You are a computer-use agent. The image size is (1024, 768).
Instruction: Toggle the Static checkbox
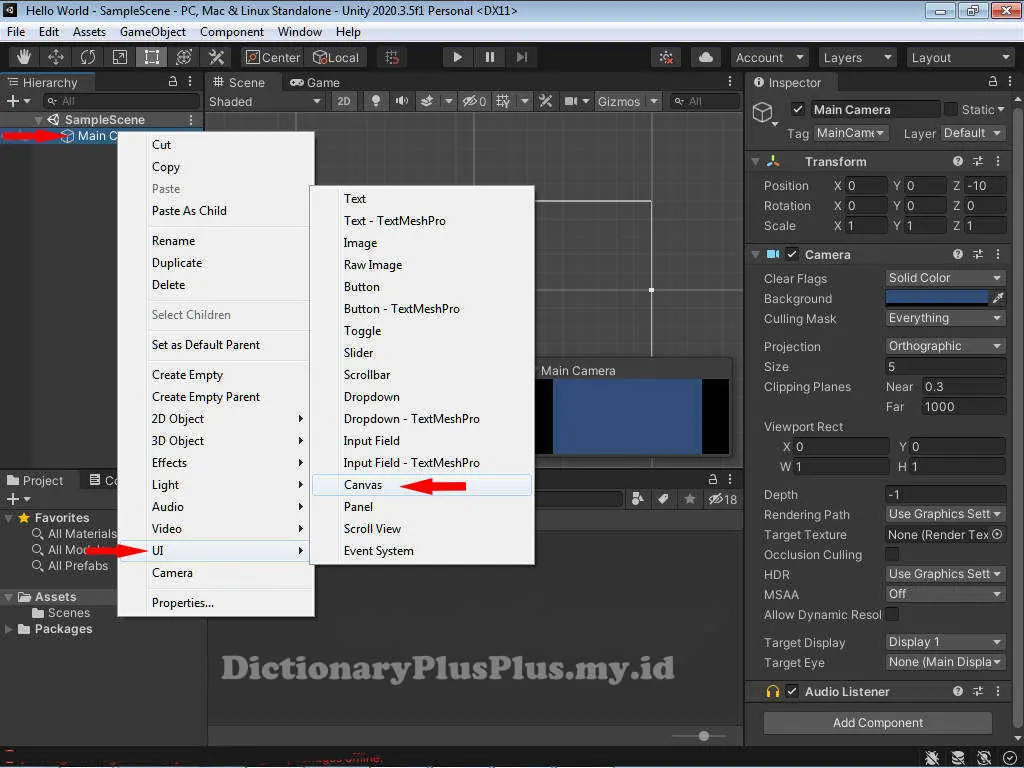(951, 109)
